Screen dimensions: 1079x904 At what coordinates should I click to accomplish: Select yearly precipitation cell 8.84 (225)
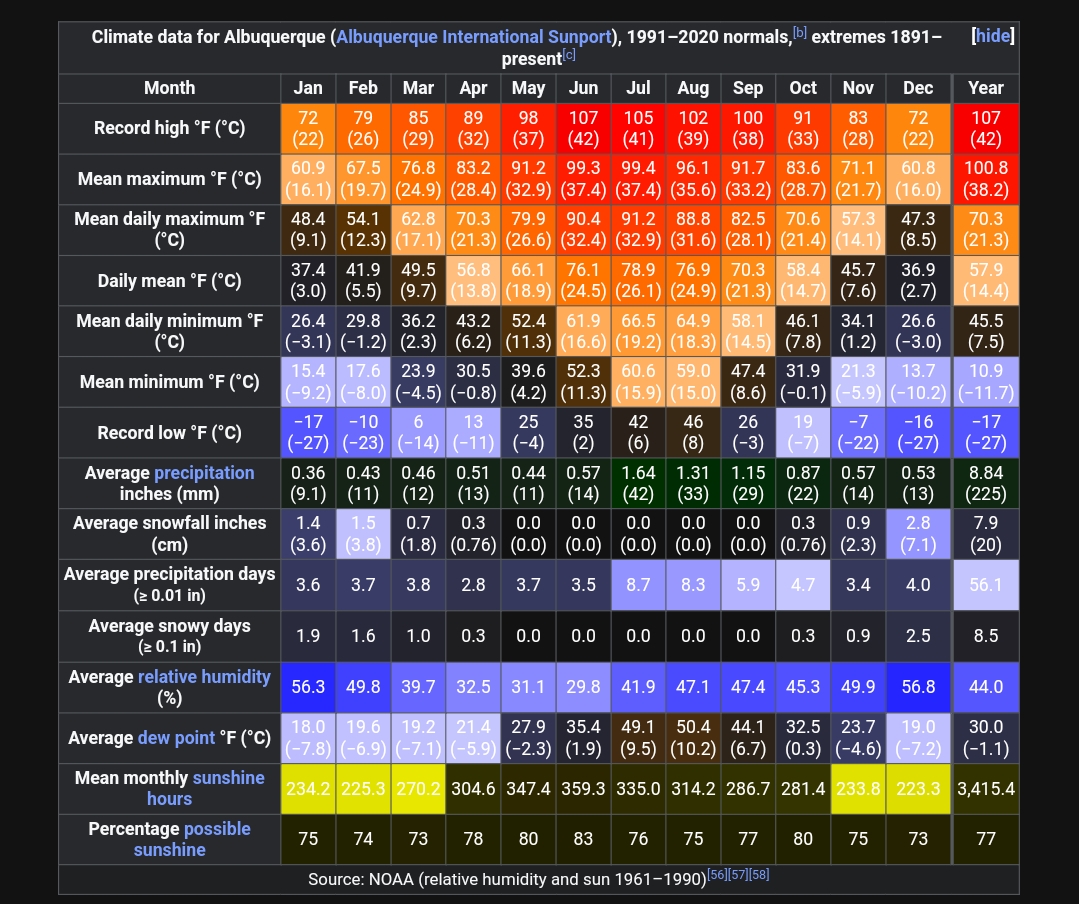point(985,483)
